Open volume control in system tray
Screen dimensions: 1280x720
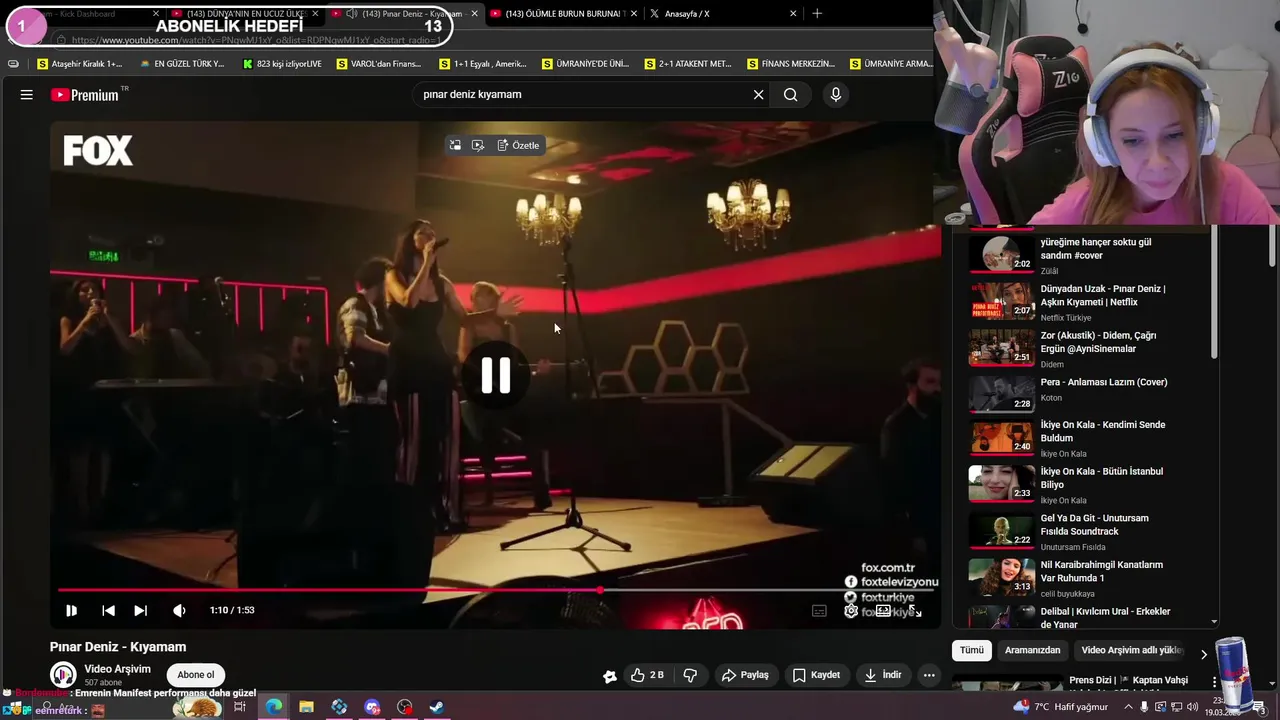coord(1192,707)
